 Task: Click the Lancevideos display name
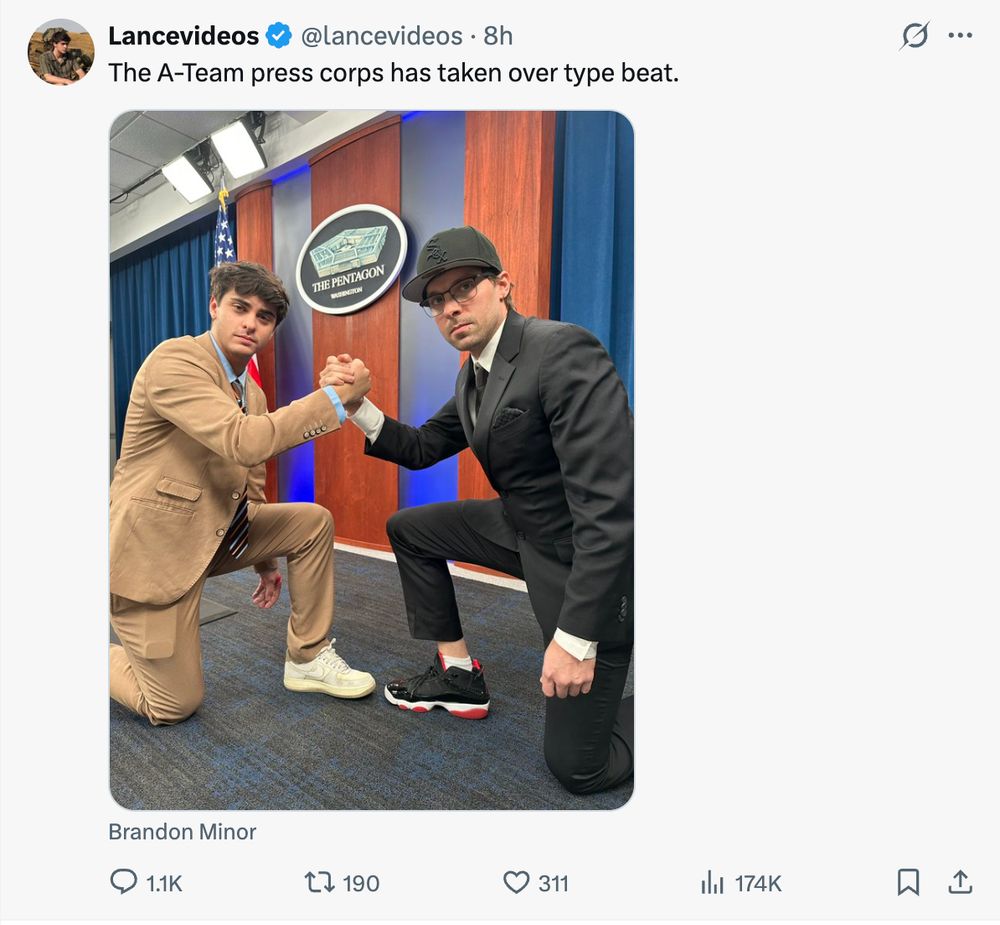point(184,36)
